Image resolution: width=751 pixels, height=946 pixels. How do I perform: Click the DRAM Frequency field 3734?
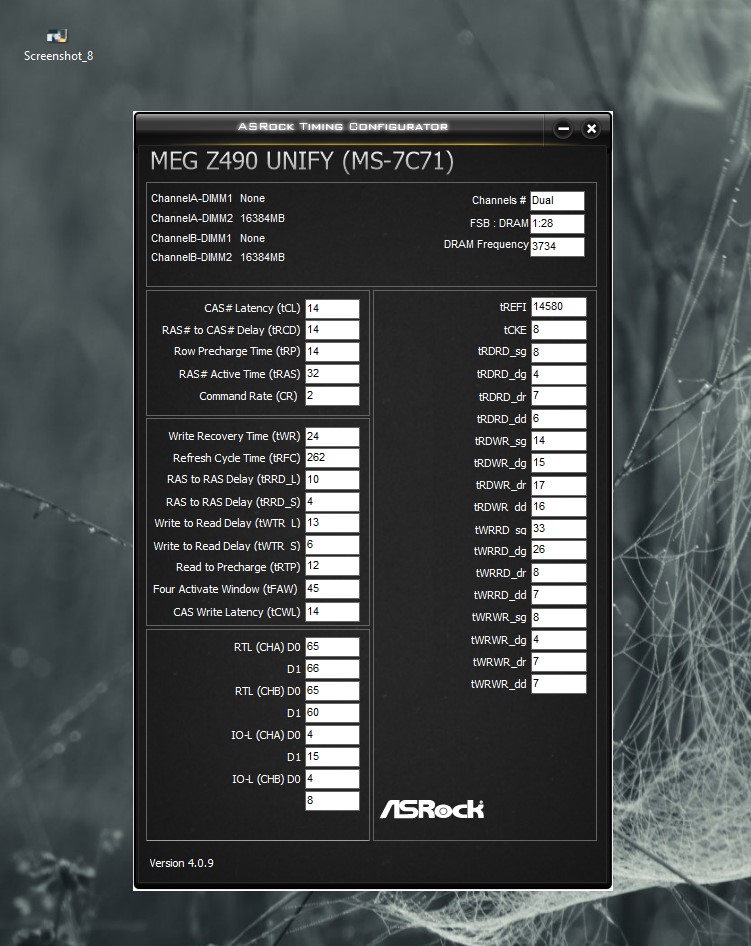click(x=557, y=246)
